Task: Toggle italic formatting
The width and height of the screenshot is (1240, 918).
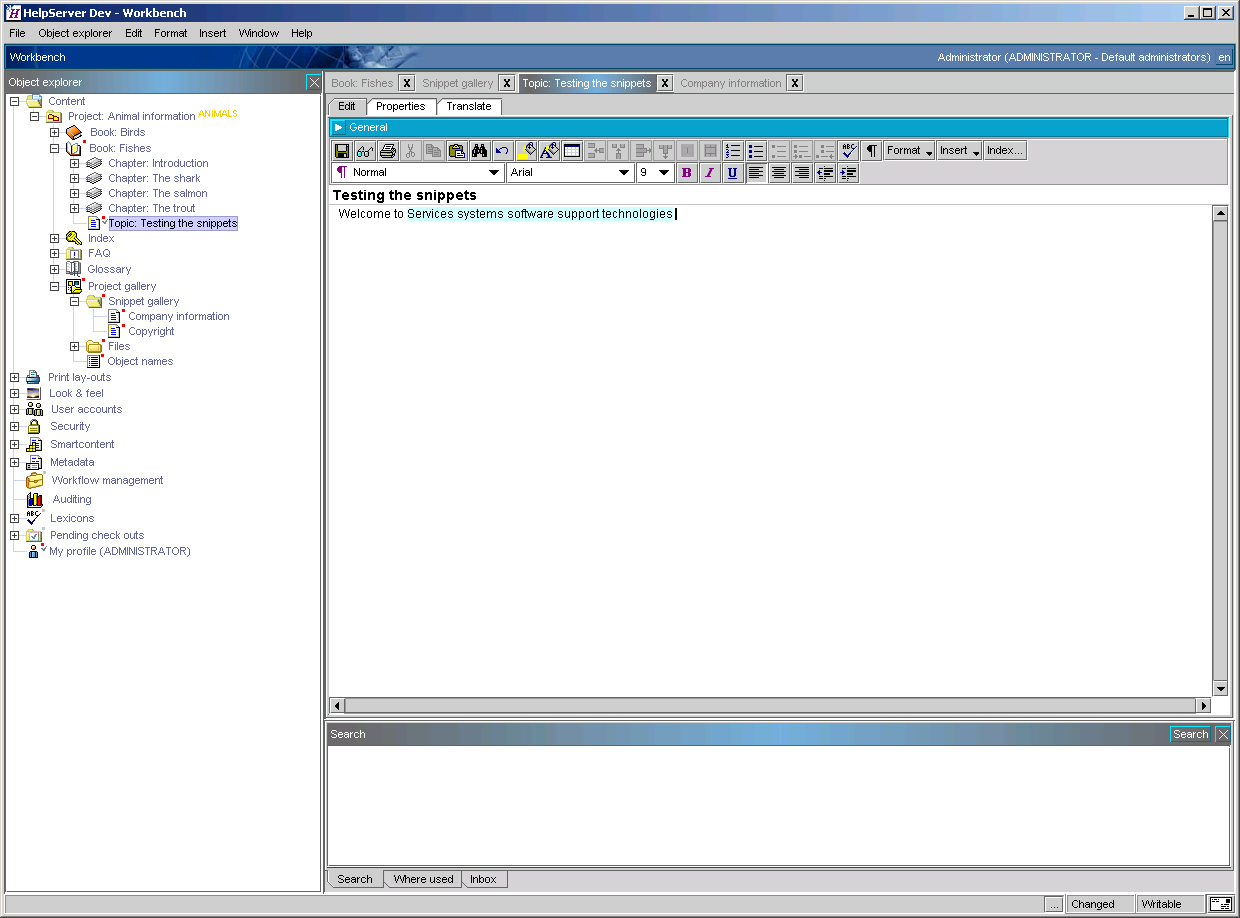Action: coord(710,173)
